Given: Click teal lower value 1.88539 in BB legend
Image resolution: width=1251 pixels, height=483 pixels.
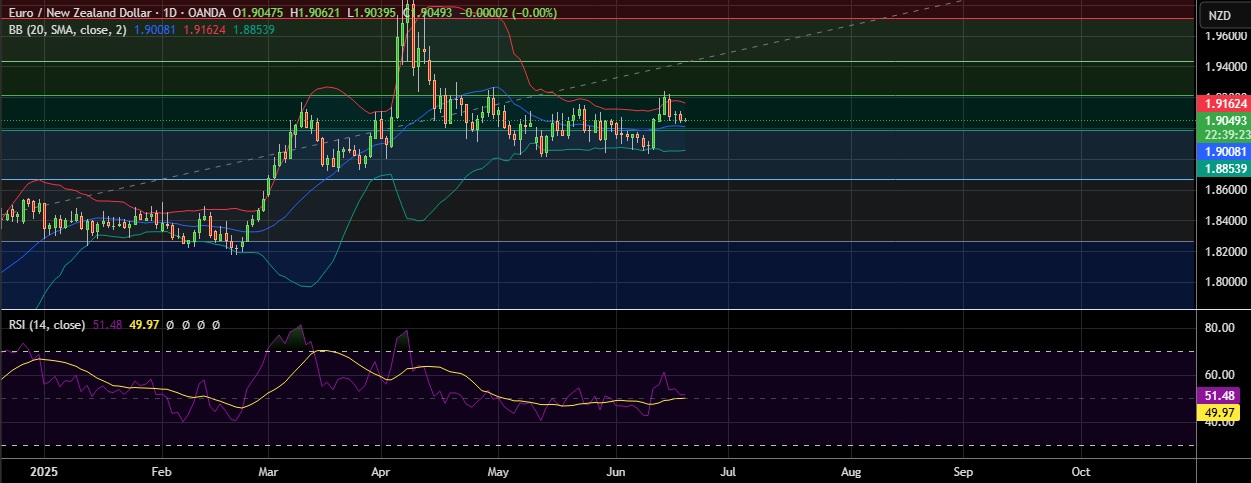Looking at the screenshot, I should pos(252,30).
